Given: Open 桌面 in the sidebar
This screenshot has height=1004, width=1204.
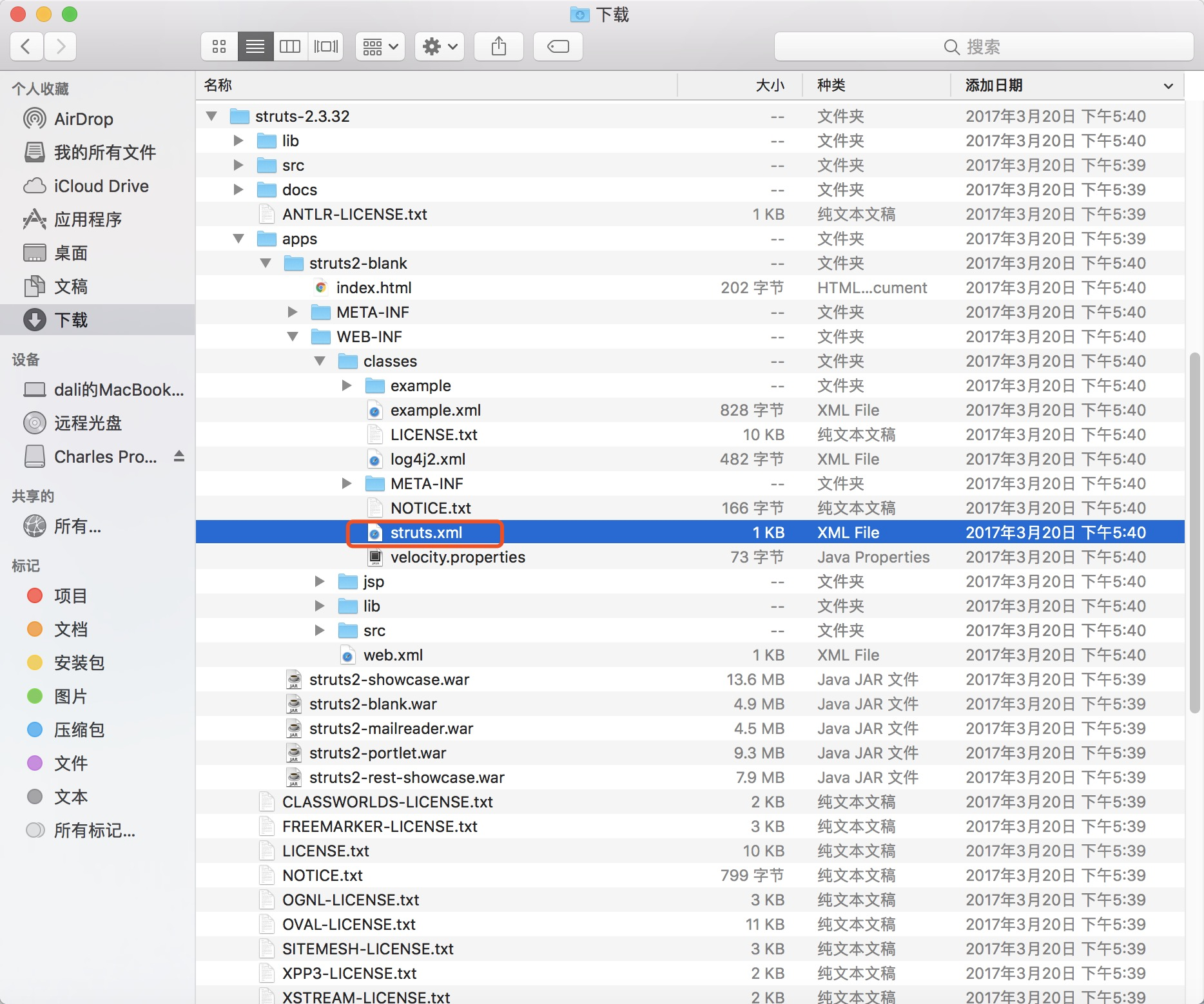Looking at the screenshot, I should click(x=97, y=253).
